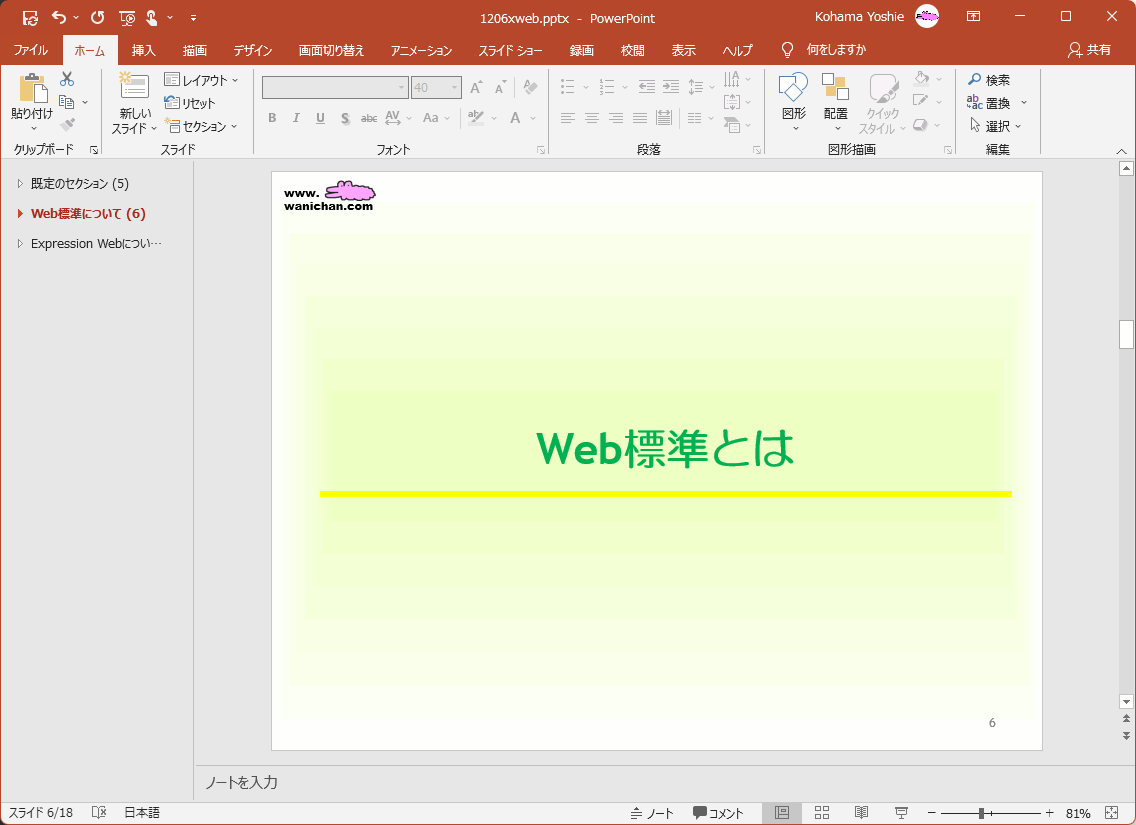The width and height of the screenshot is (1136, 825).
Task: Undo the last action
Action: click(59, 17)
